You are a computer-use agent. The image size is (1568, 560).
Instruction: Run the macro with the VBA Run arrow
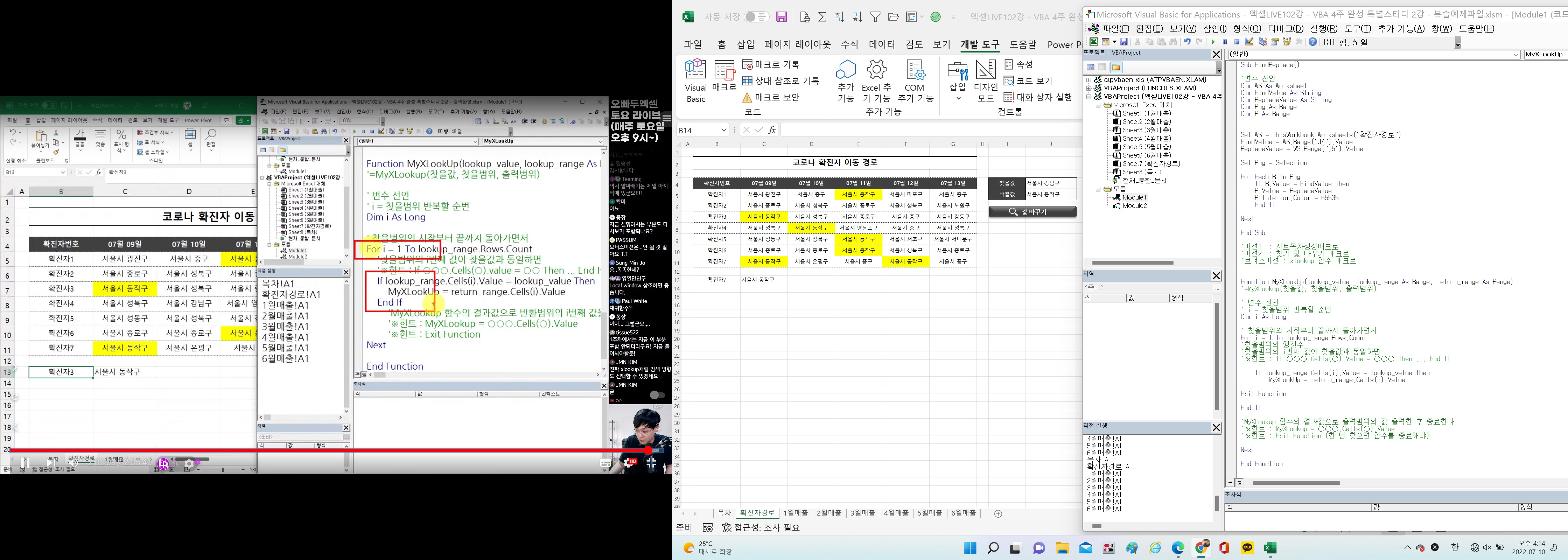1213,41
